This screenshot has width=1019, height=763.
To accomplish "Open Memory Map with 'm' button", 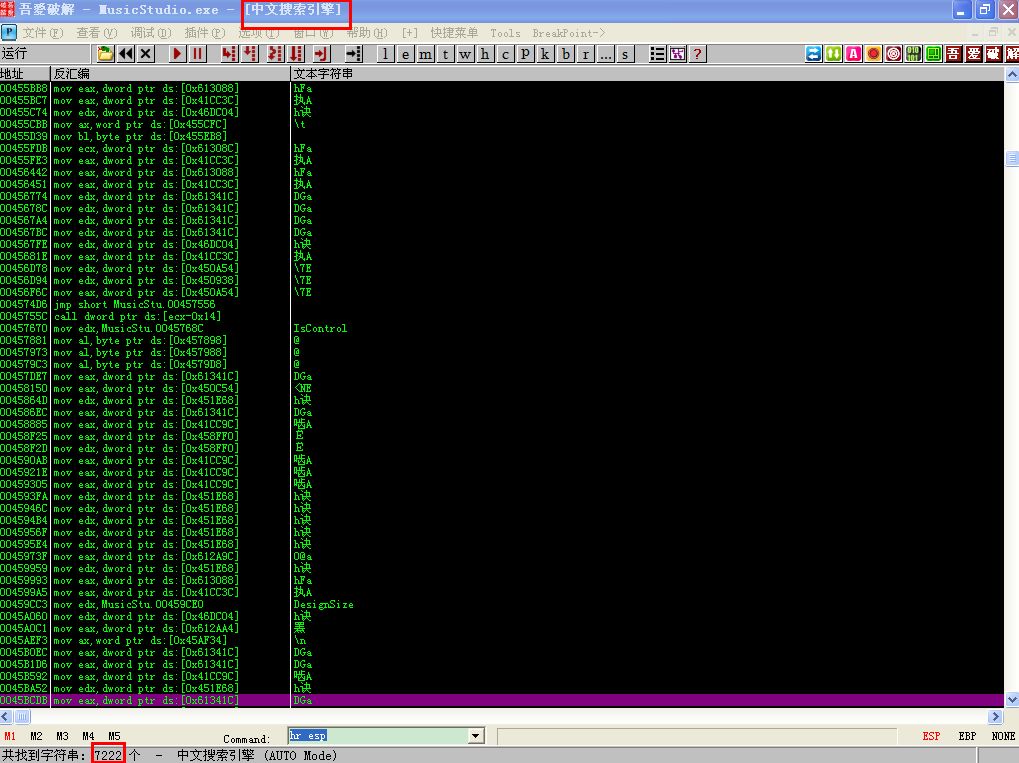I will [426, 54].
